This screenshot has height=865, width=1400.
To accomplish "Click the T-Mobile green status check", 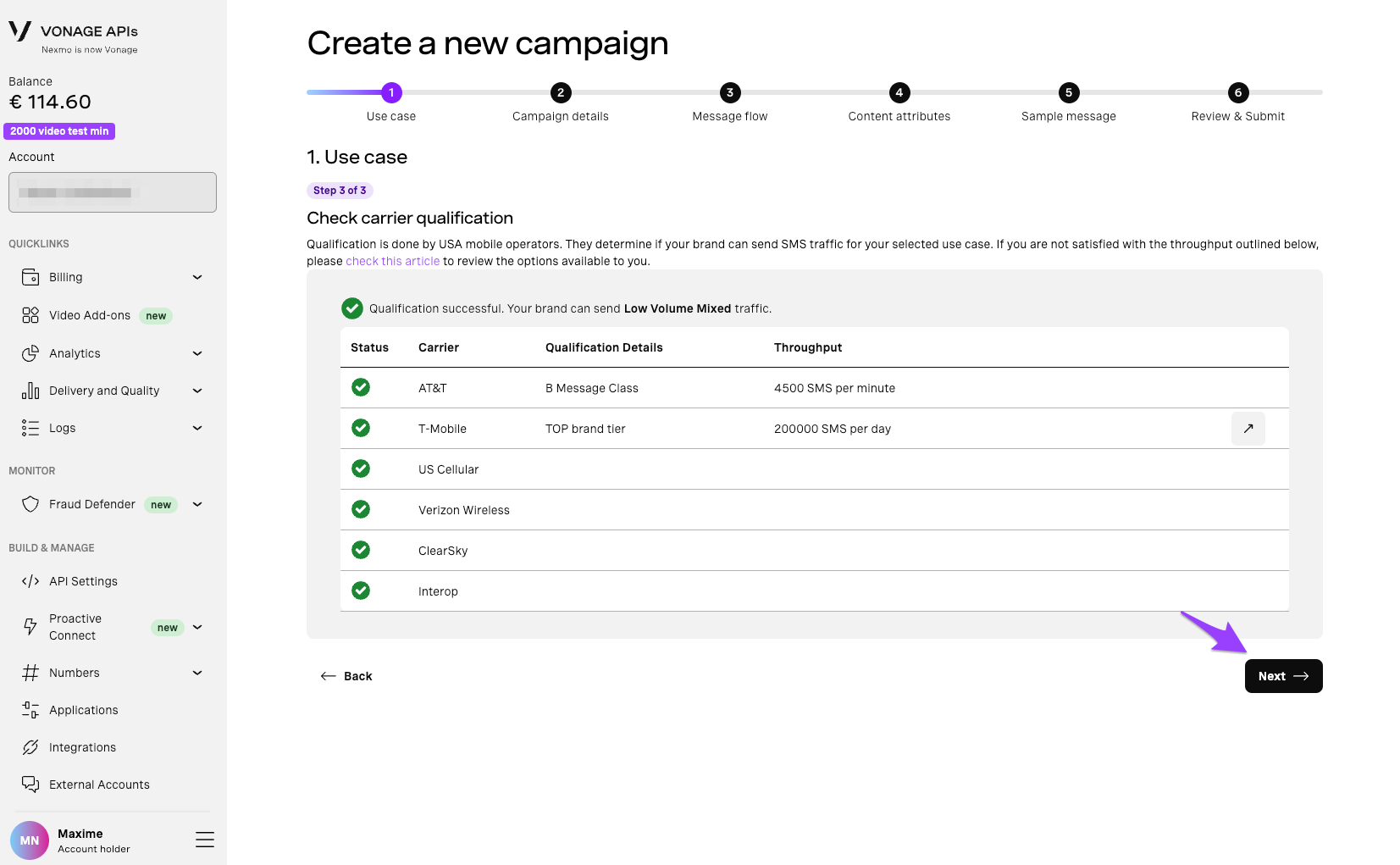I will [x=361, y=428].
